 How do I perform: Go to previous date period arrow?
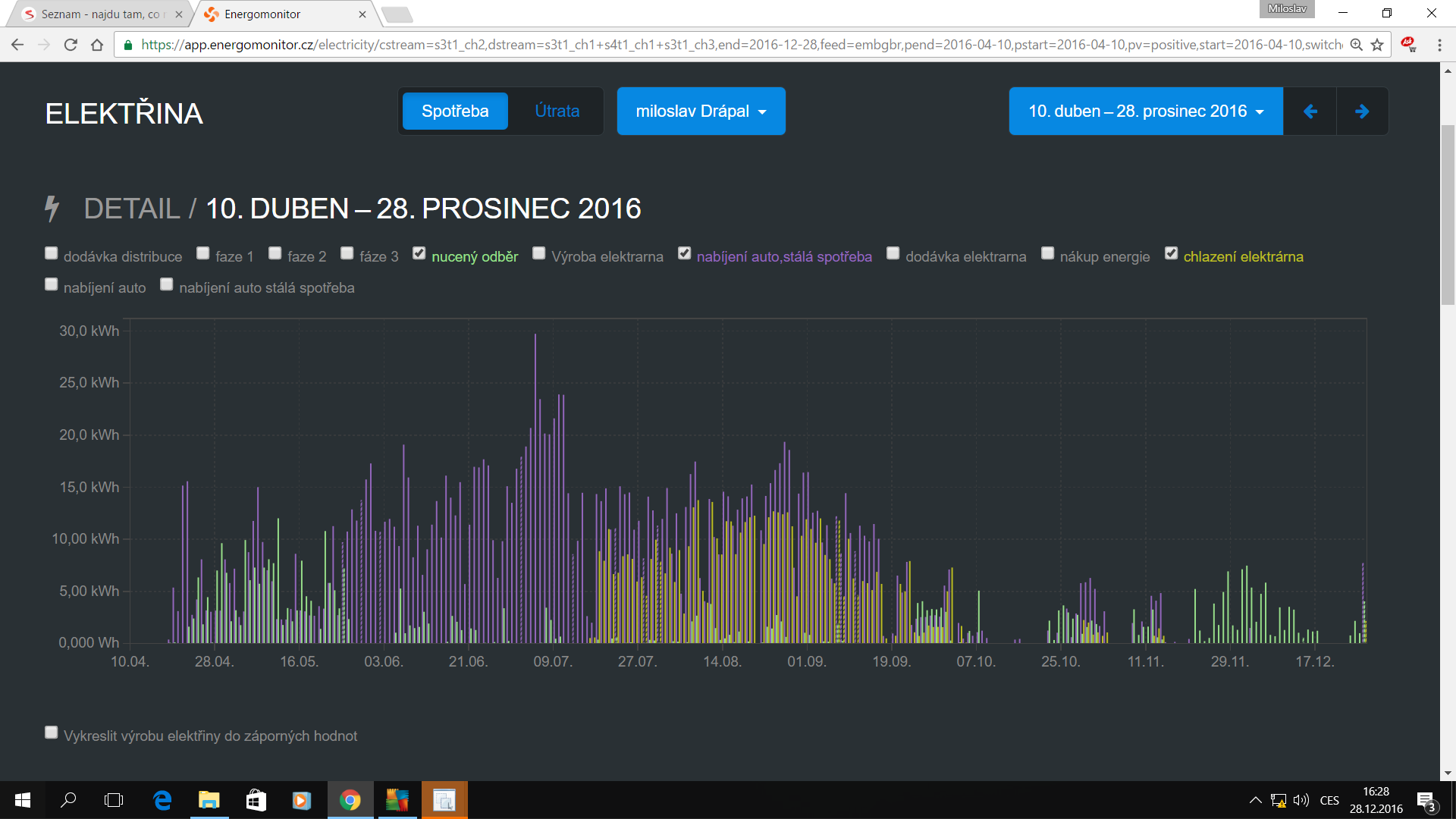(1310, 111)
